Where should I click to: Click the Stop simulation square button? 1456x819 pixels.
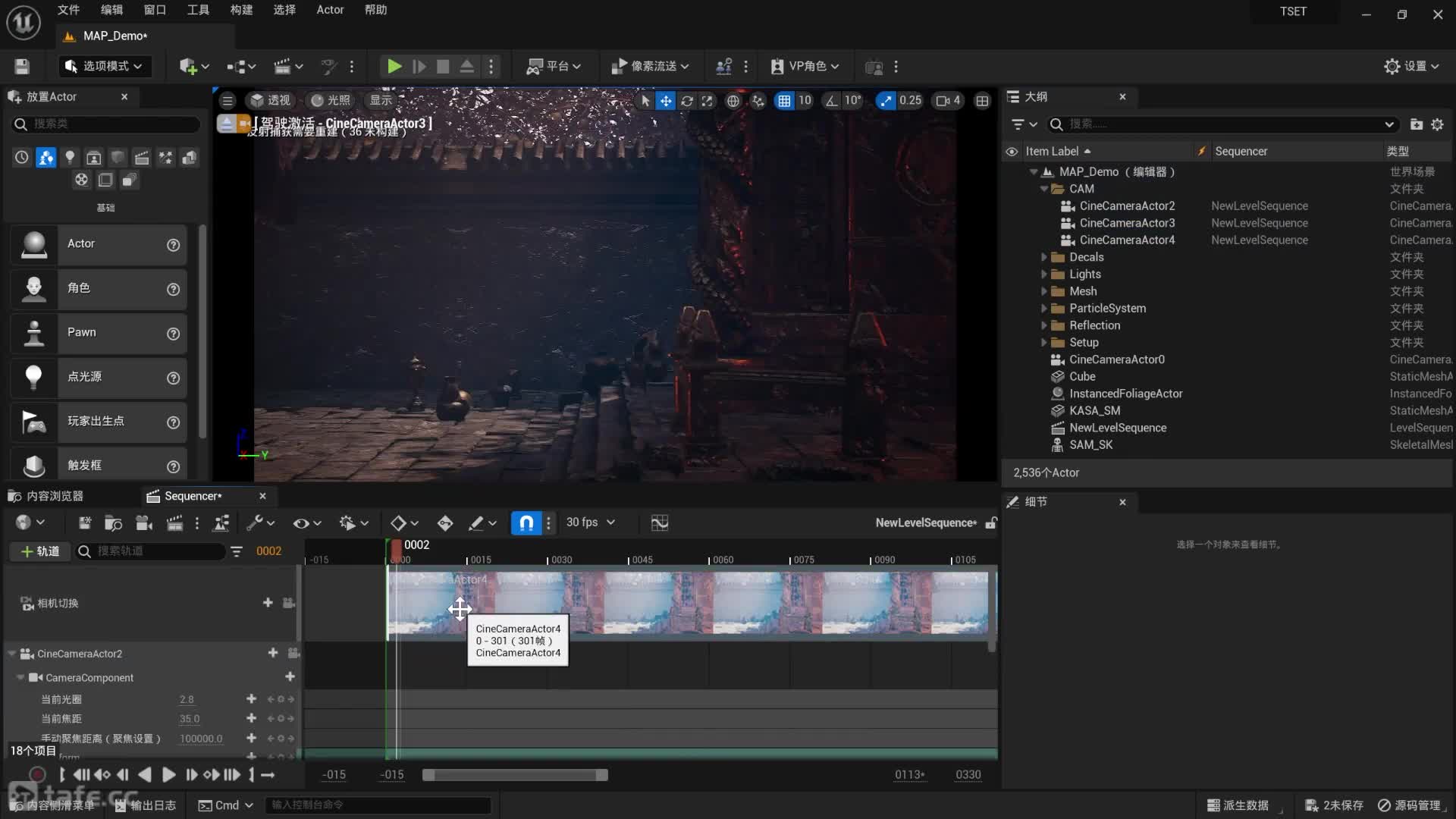443,67
